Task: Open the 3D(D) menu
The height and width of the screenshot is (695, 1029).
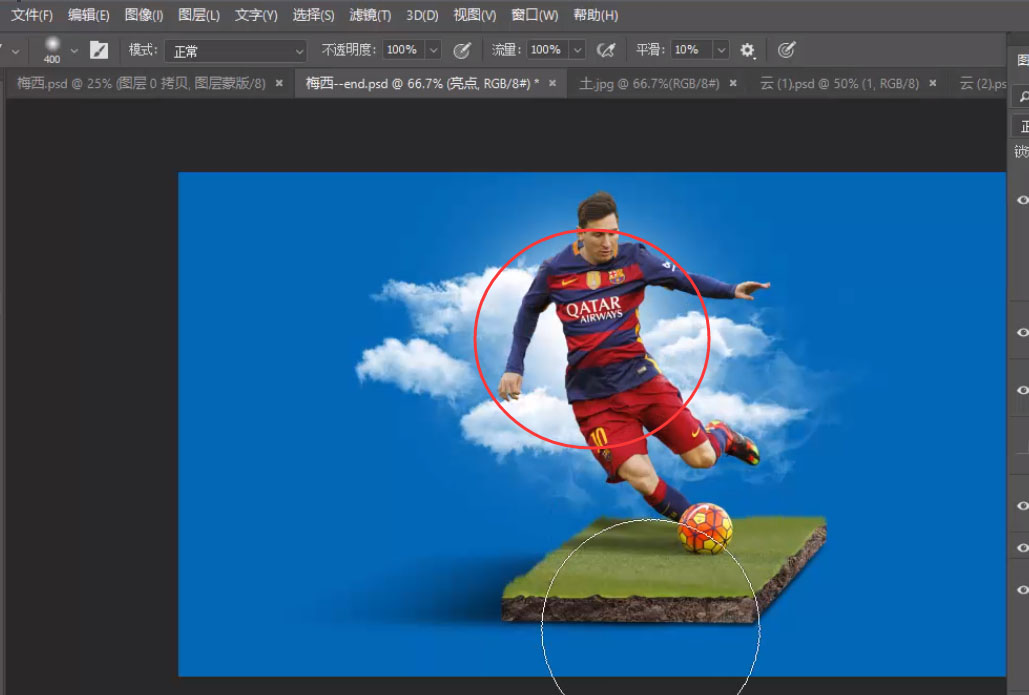Action: point(422,14)
